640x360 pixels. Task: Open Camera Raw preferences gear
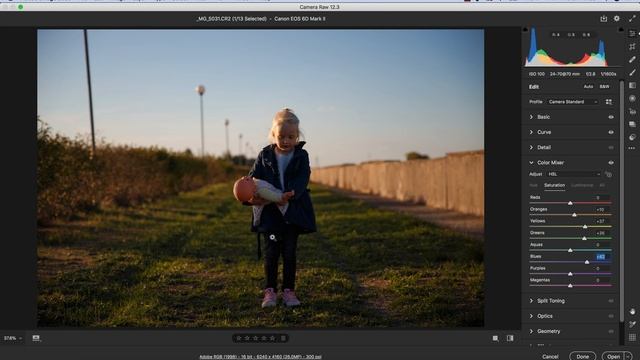click(x=617, y=18)
